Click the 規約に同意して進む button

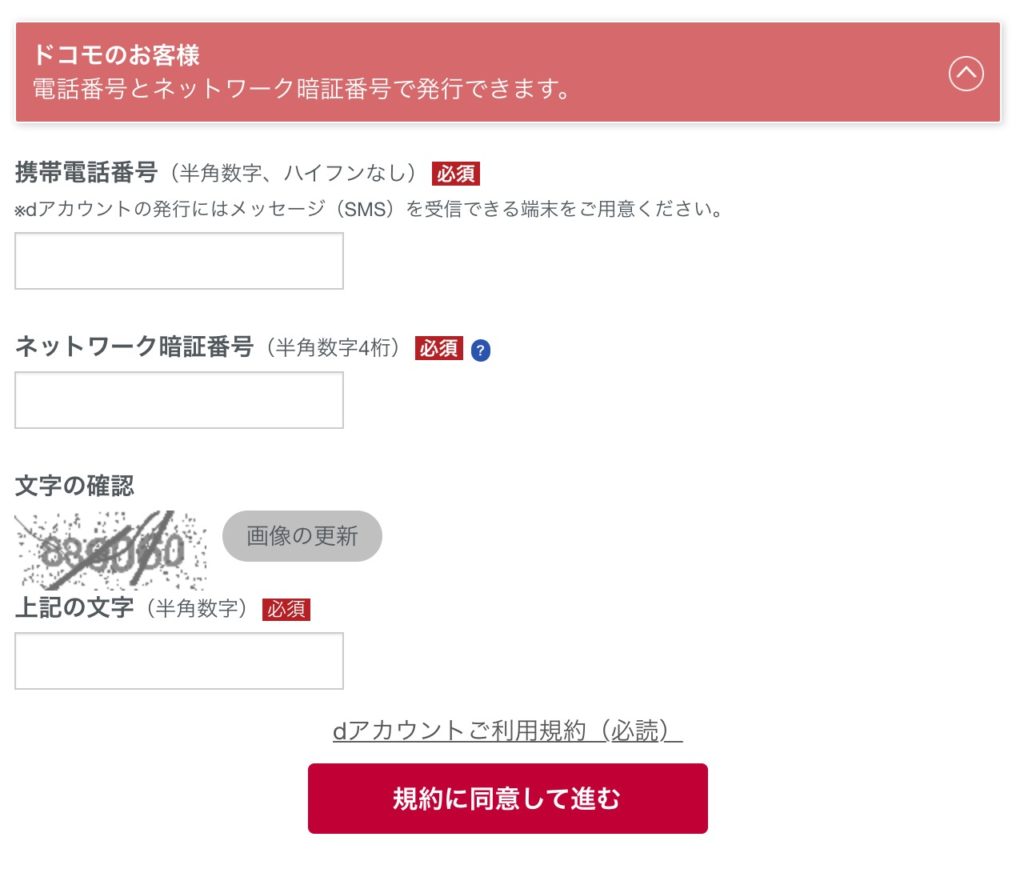point(507,799)
